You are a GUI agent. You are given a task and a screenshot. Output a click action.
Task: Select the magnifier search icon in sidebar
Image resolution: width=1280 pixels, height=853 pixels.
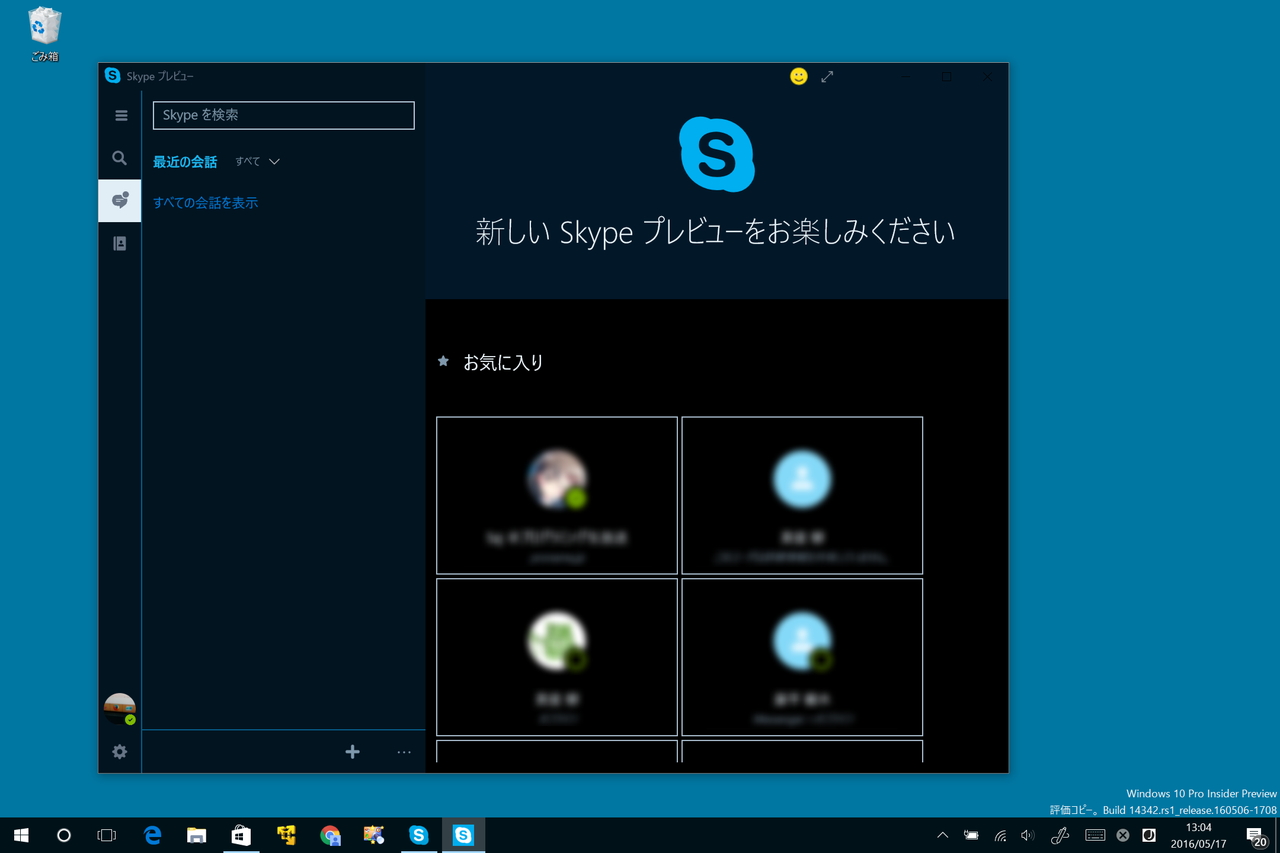[119, 158]
